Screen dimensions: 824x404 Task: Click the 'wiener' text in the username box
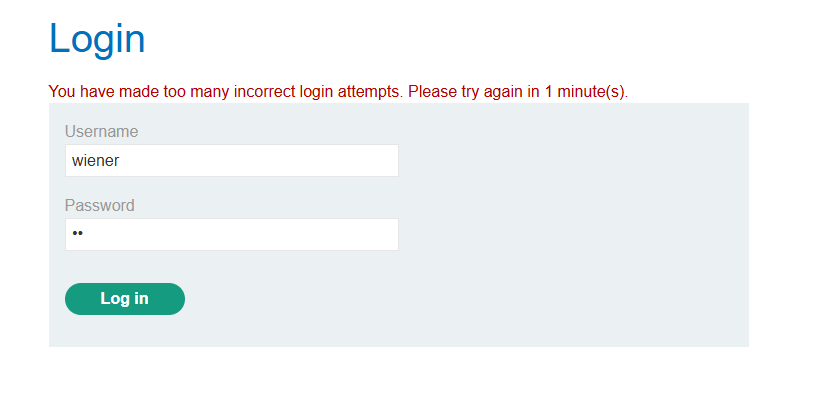click(96, 160)
